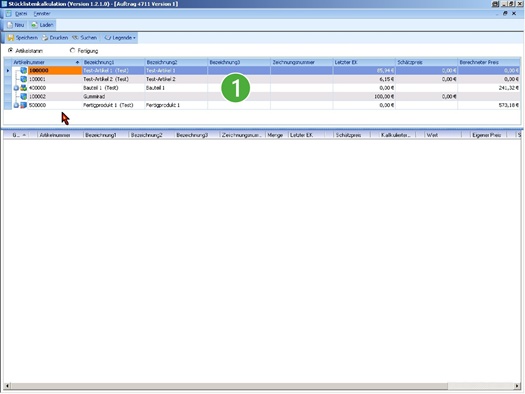Open the Legende dropdown
The height and width of the screenshot is (394, 525).
pyautogui.click(x=120, y=38)
